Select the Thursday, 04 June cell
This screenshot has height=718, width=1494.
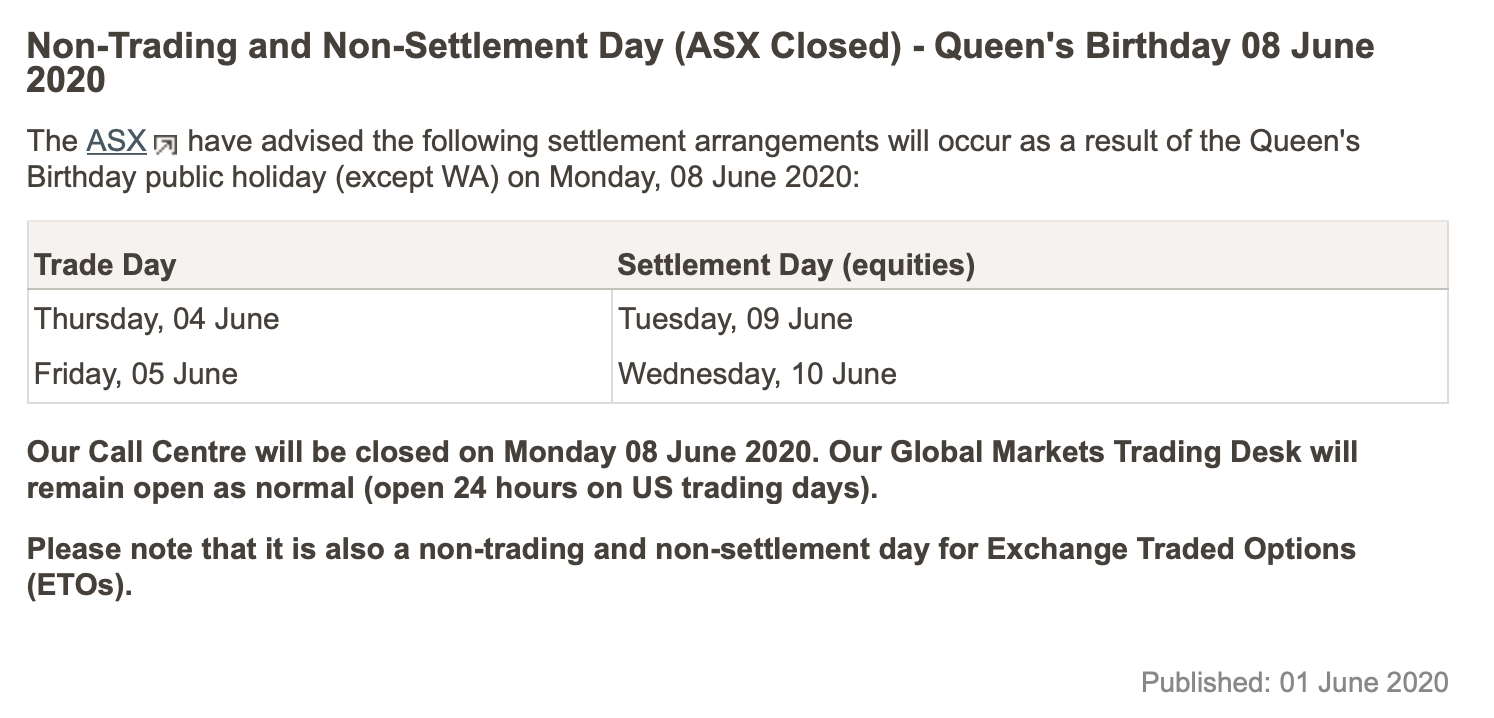point(320,320)
